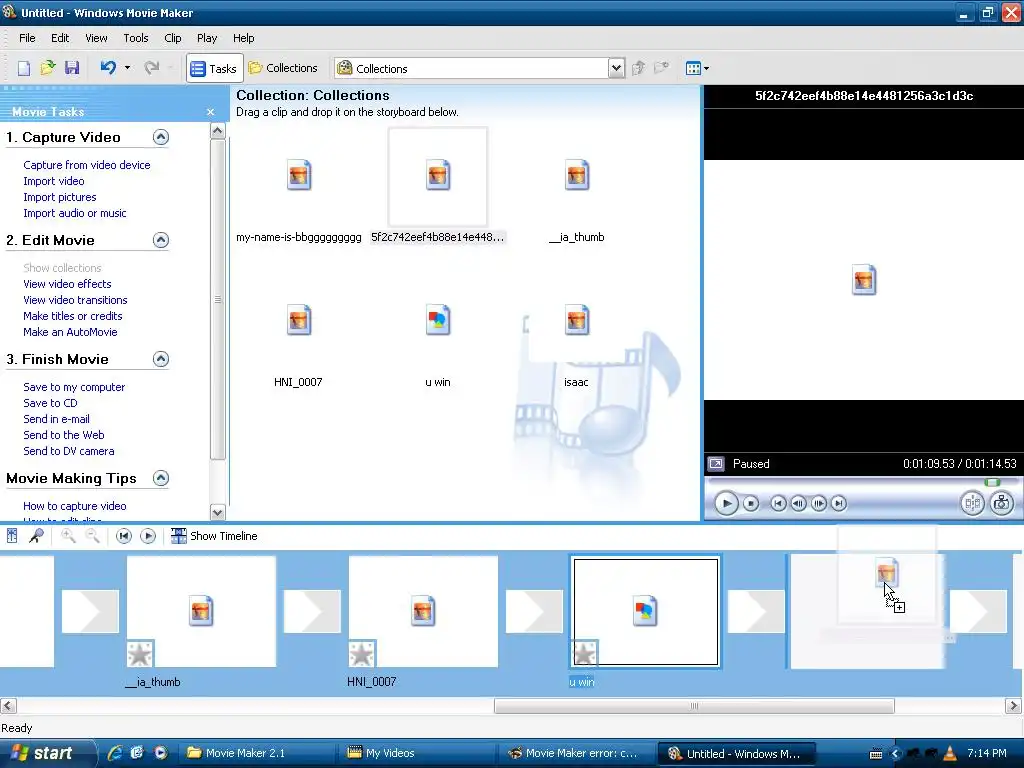Toggle full screen preview icon
Image resolution: width=1024 pixels, height=768 pixels.
pos(716,464)
